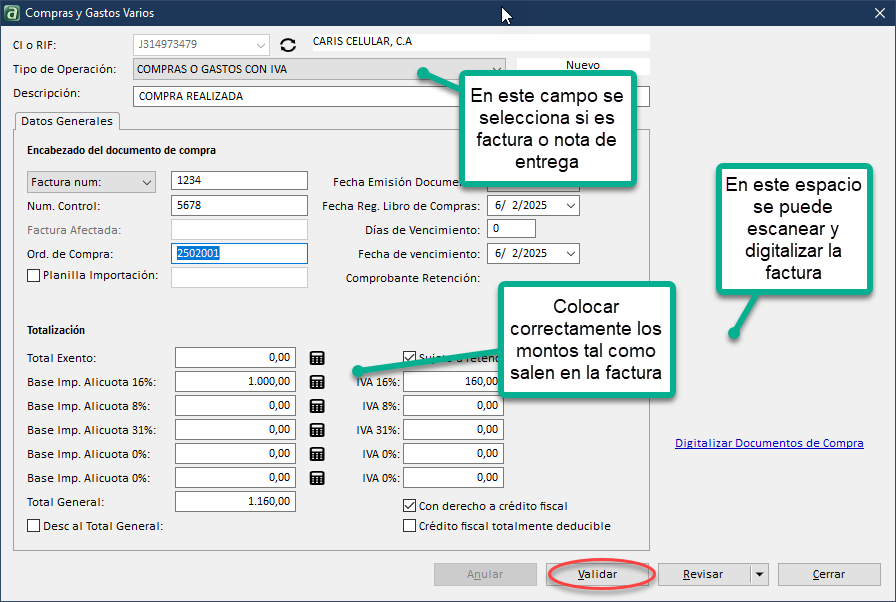
Task: Click calculator icon for first Alicuota 0% row
Action: pos(317,454)
